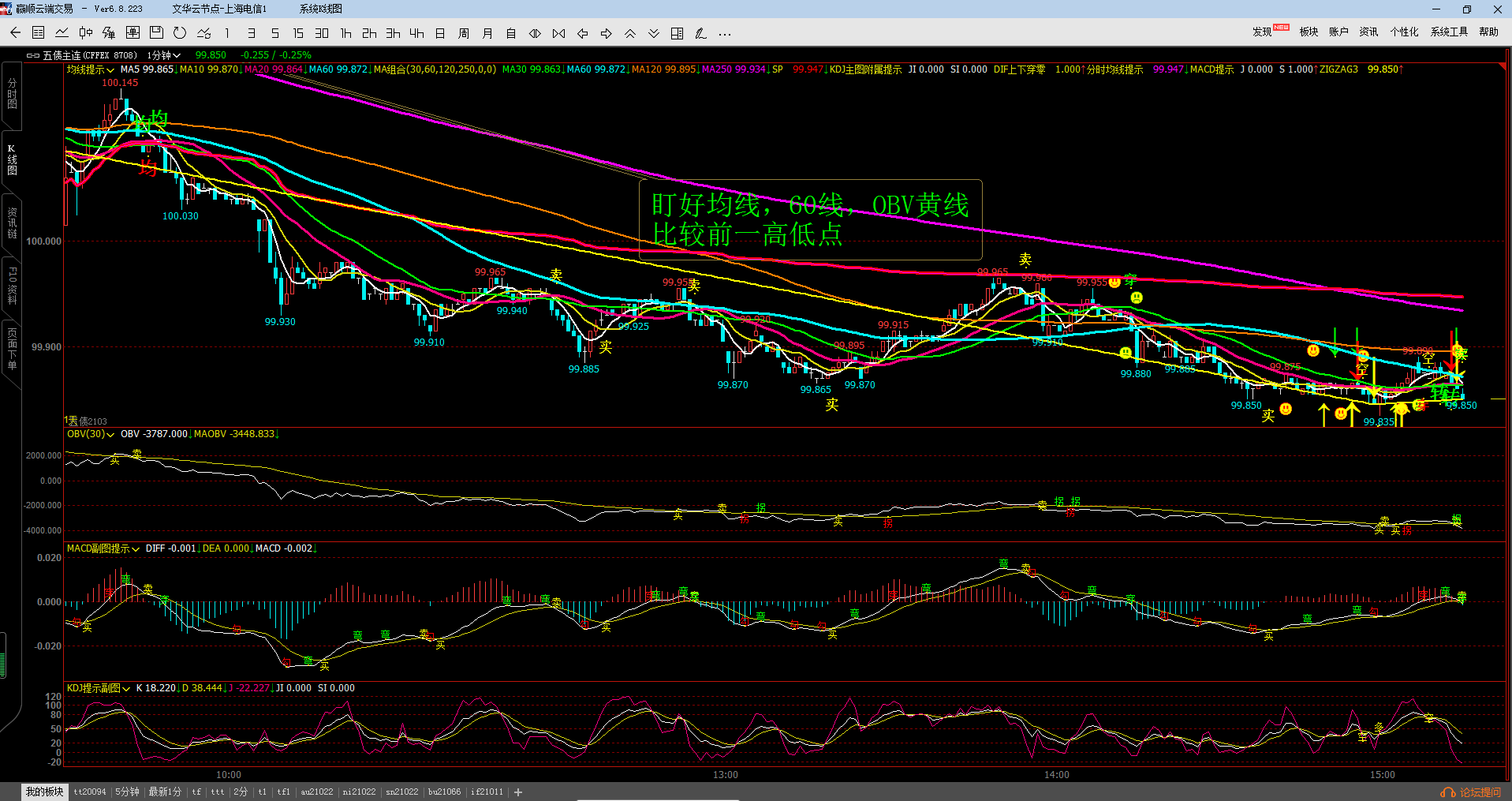Click the save floppy disk icon
Viewport: 1512px width, 801px height.
(x=156, y=33)
